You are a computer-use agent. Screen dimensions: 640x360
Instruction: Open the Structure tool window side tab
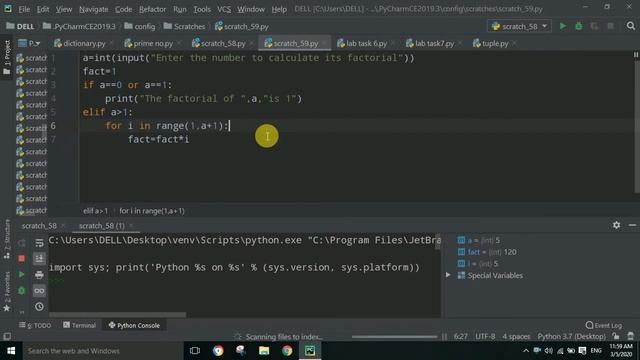click(7, 239)
